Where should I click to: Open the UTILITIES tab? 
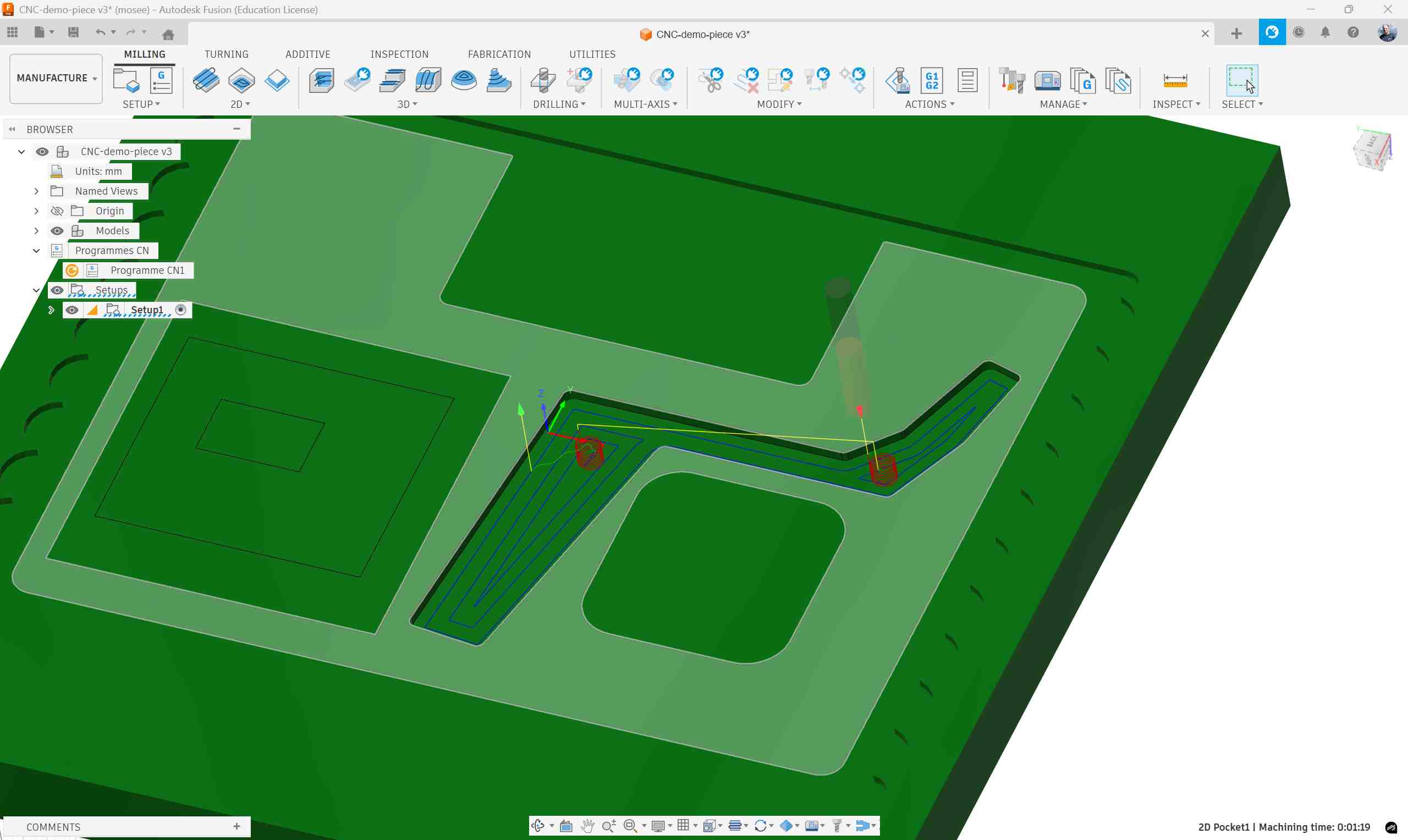(592, 54)
